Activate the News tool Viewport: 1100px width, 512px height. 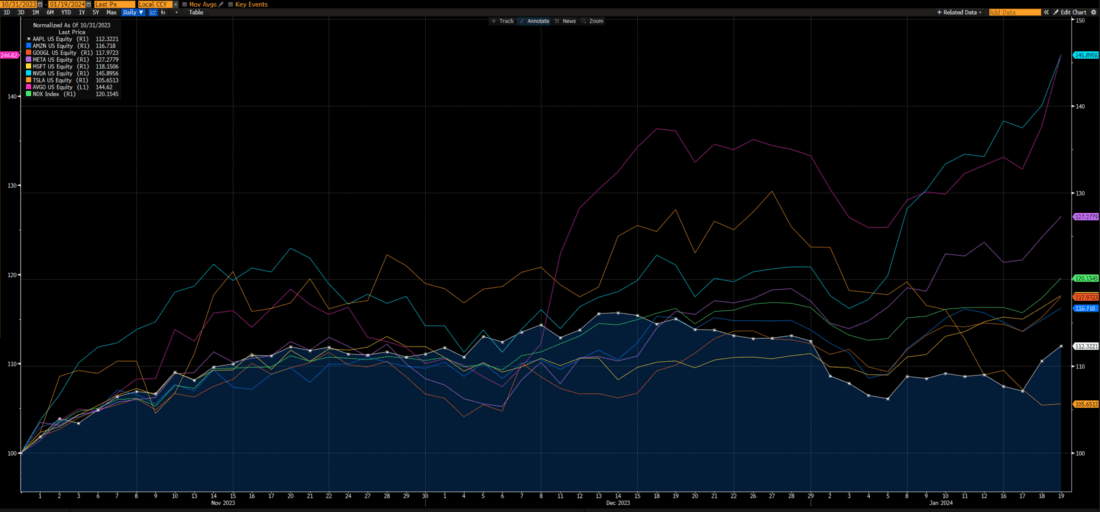[x=565, y=22]
